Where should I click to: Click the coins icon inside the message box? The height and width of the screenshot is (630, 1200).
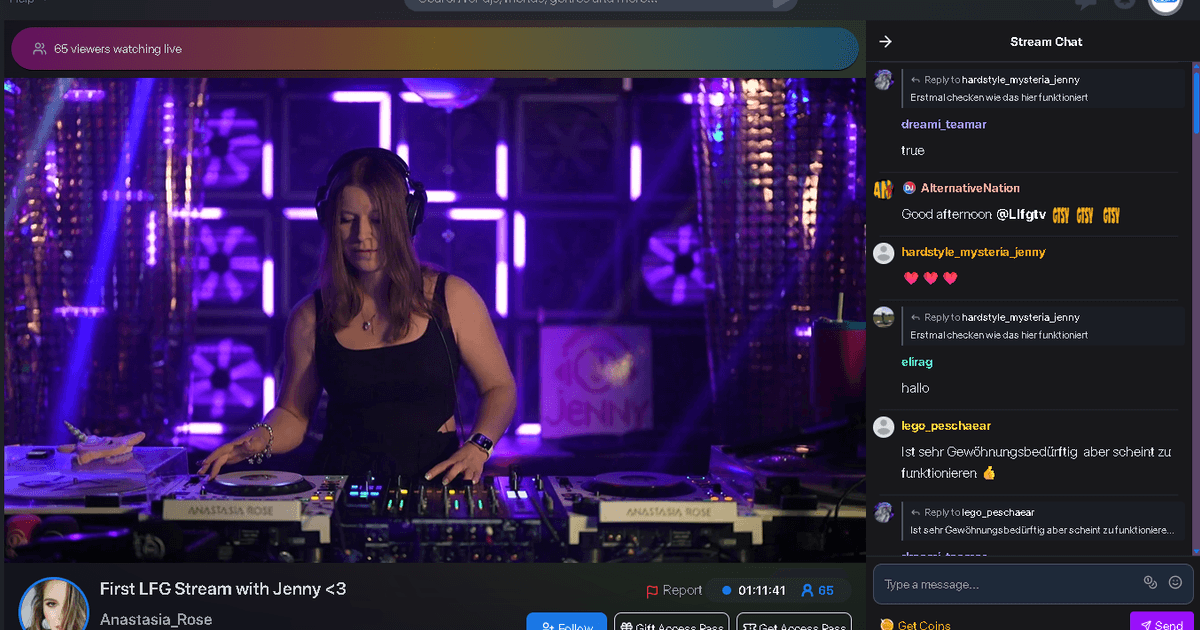pos(1150,581)
